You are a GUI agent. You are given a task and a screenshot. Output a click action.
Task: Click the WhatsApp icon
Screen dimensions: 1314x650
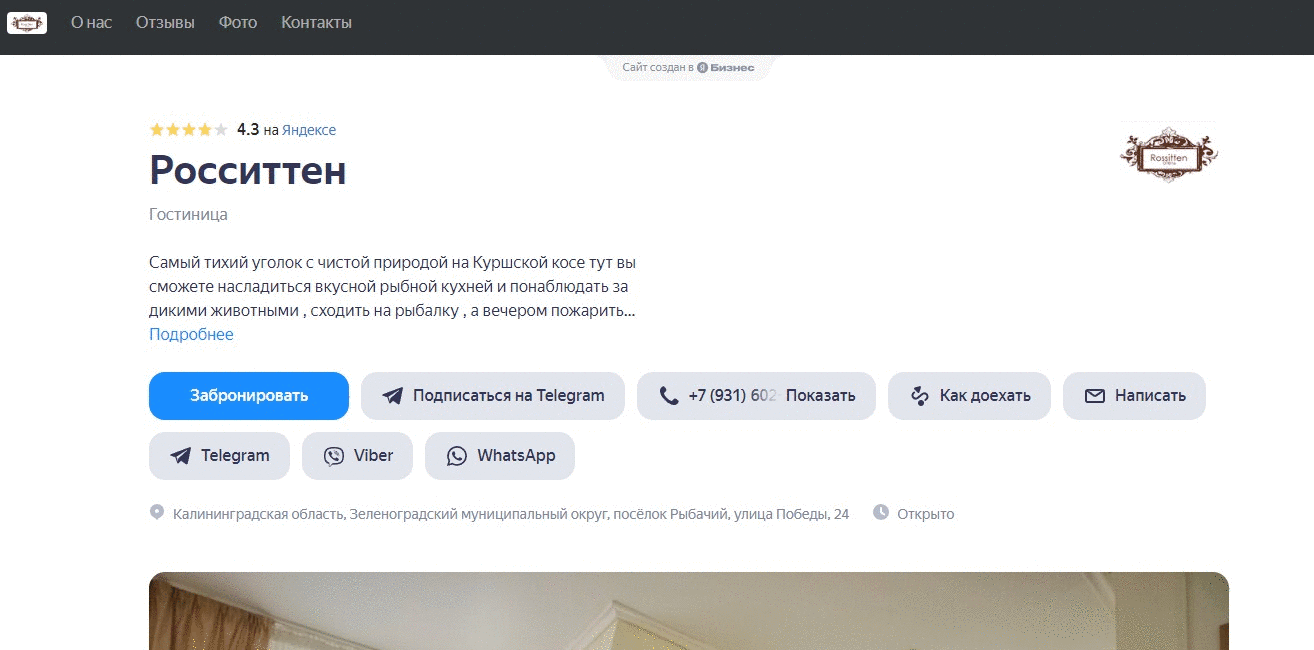[457, 456]
